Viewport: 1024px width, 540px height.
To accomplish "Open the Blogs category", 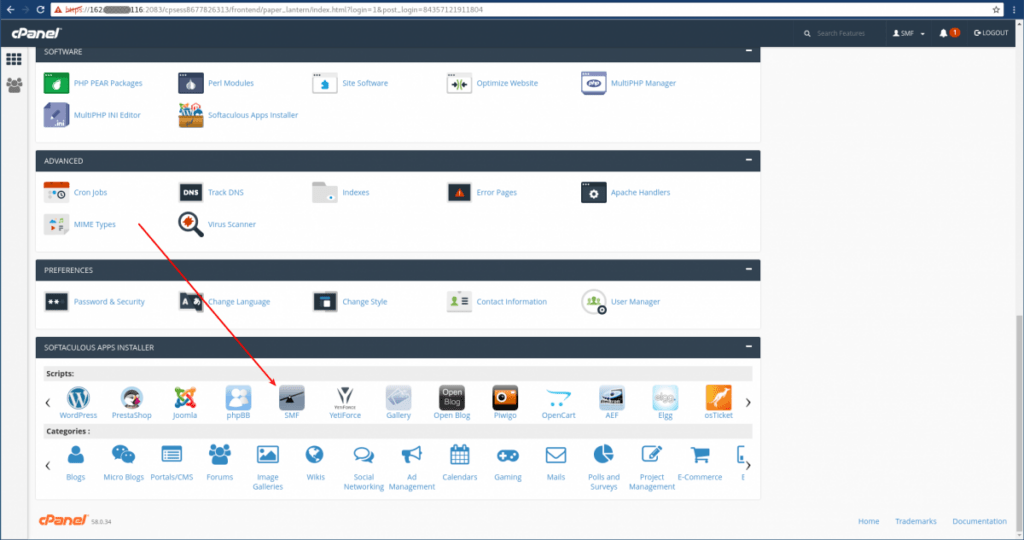I will [x=76, y=462].
